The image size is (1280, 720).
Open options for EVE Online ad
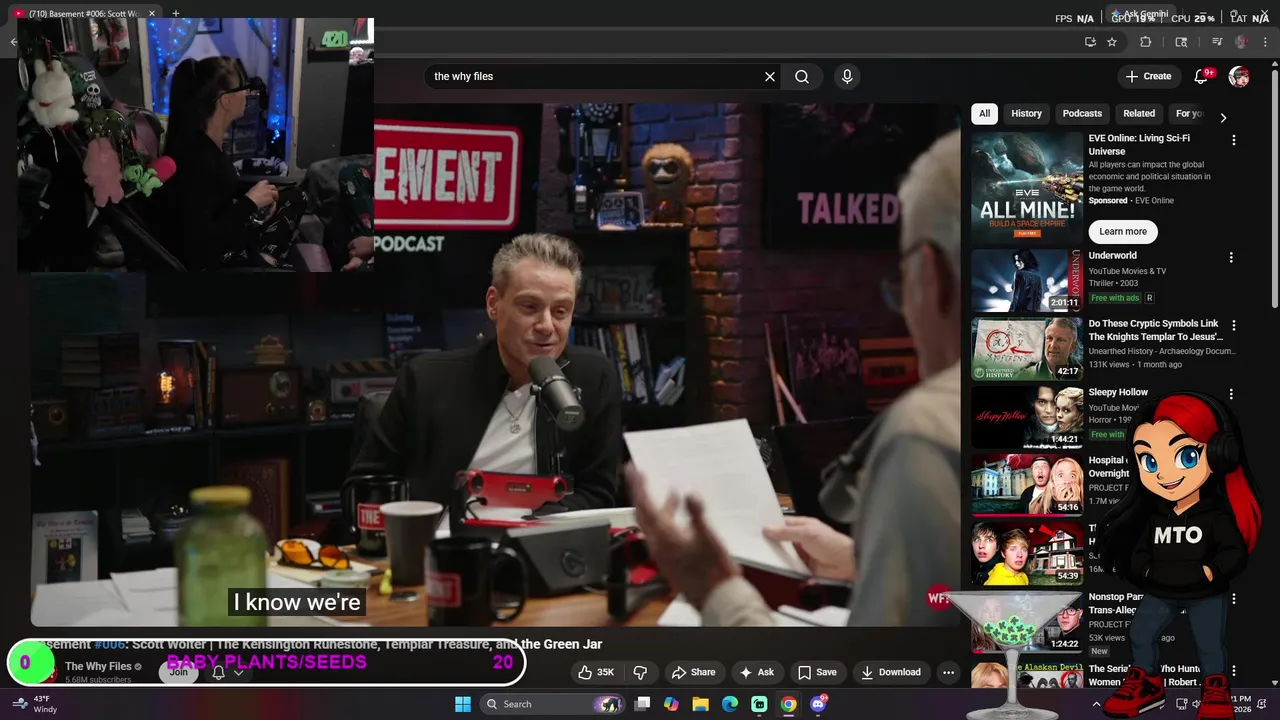(1233, 140)
